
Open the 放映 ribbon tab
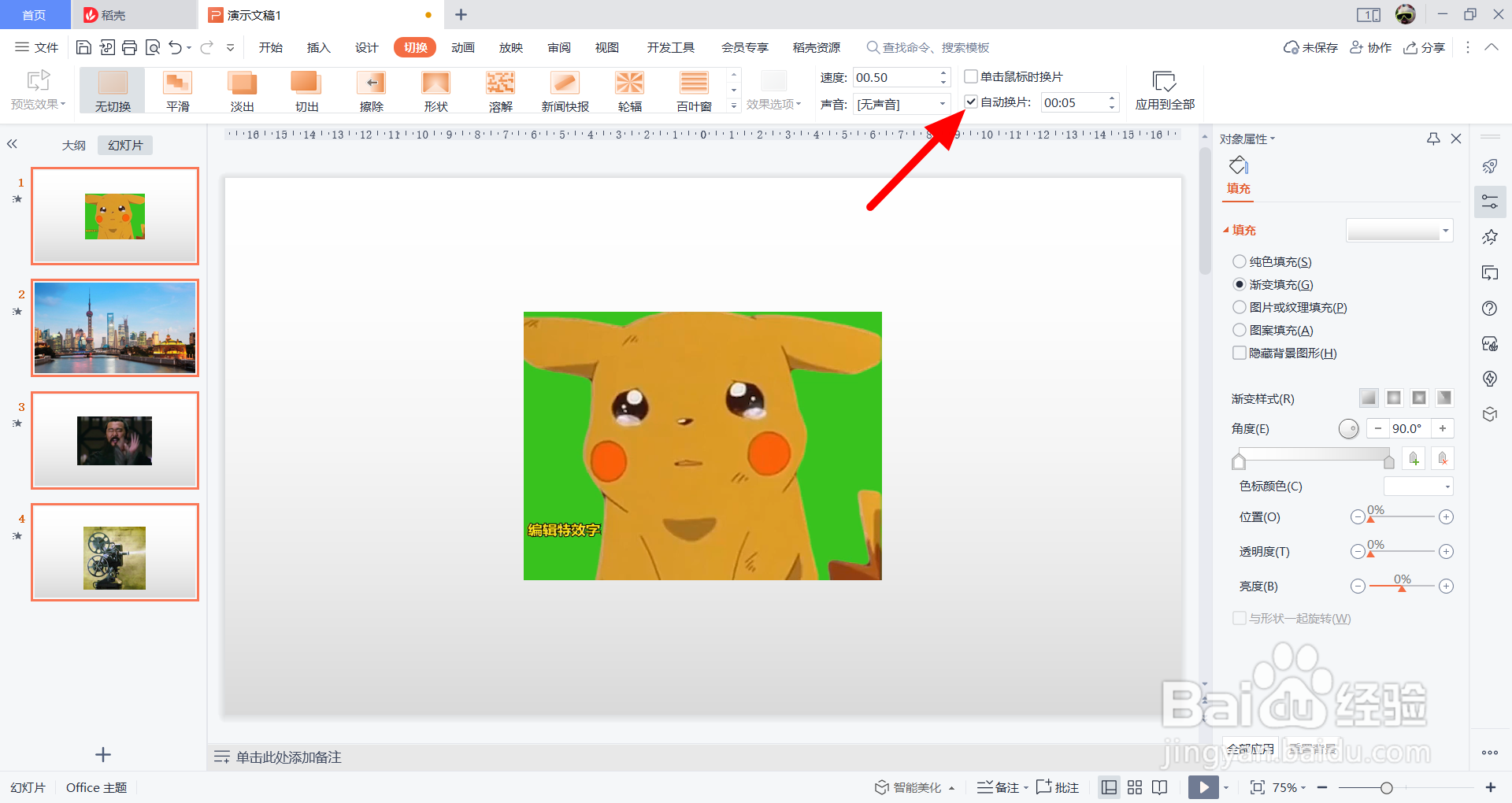pos(511,47)
